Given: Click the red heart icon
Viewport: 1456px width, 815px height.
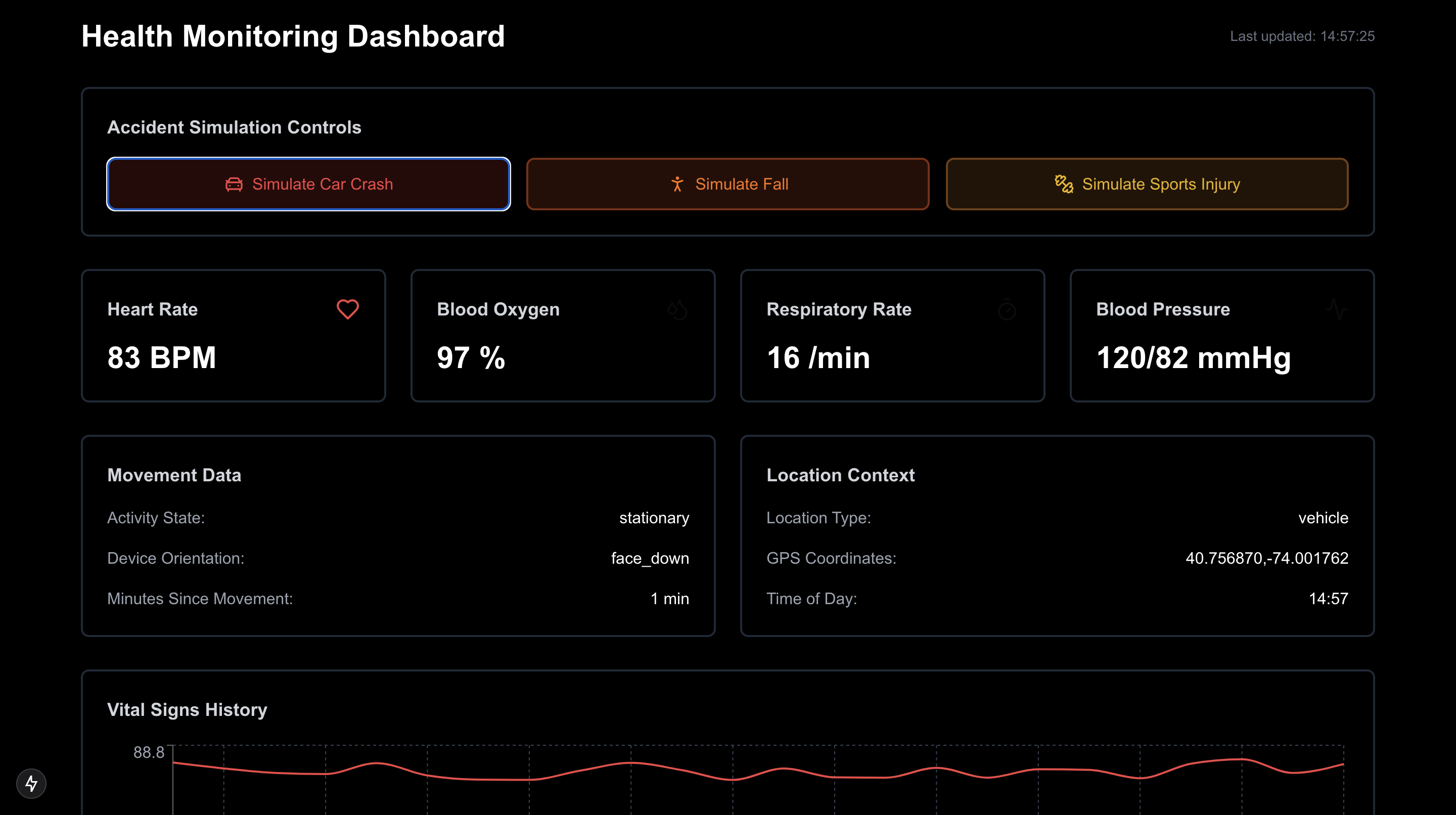Looking at the screenshot, I should point(348,309).
